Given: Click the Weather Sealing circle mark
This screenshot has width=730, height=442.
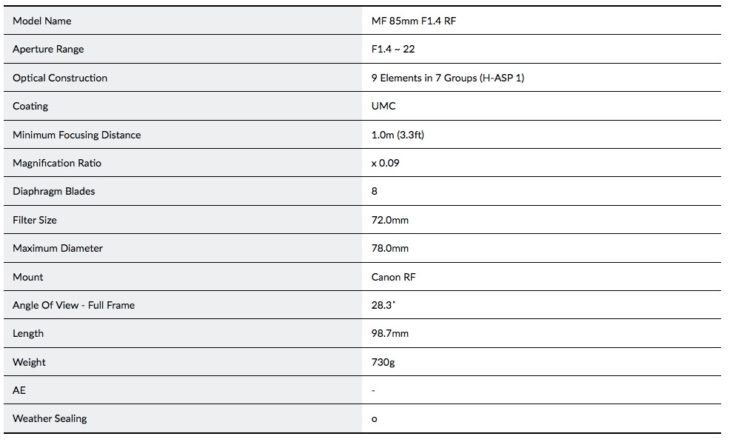Looking at the screenshot, I should (x=374, y=419).
